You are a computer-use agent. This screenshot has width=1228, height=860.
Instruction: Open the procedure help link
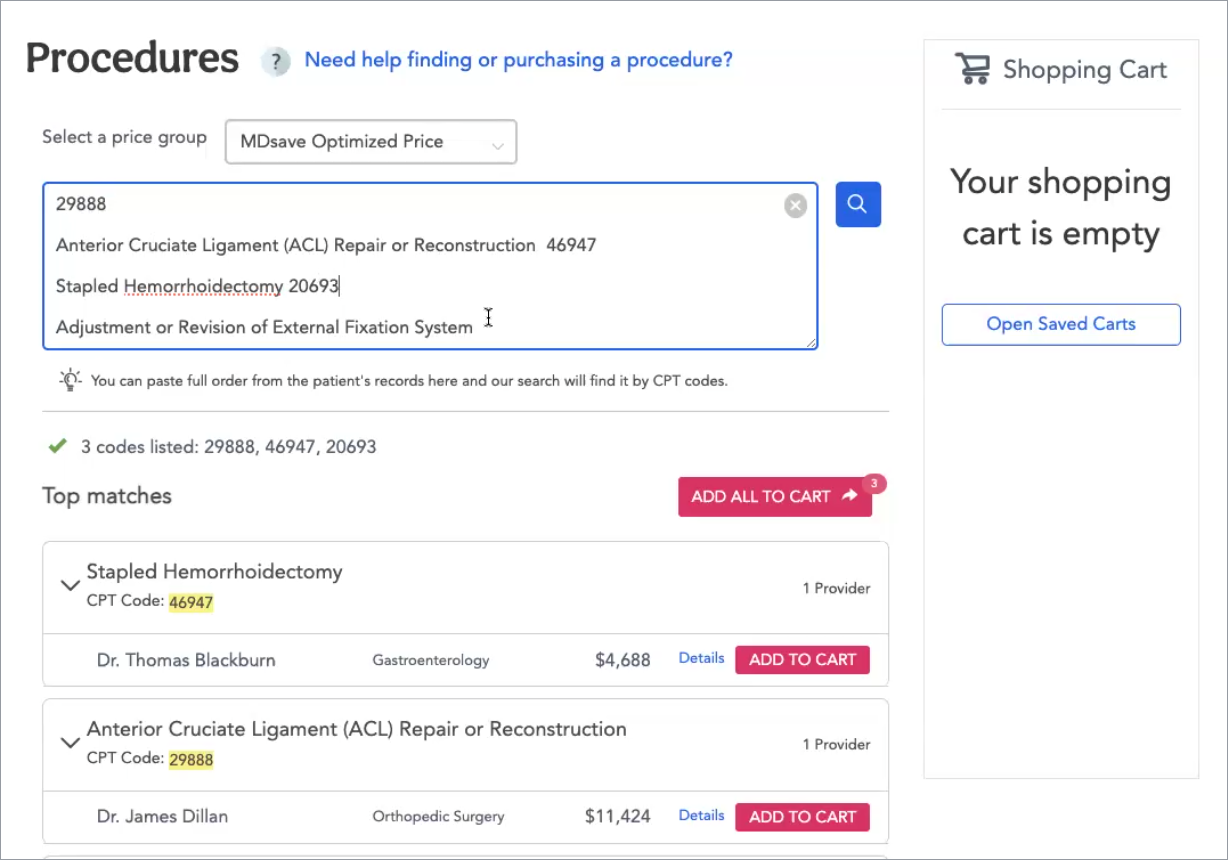[x=518, y=60]
